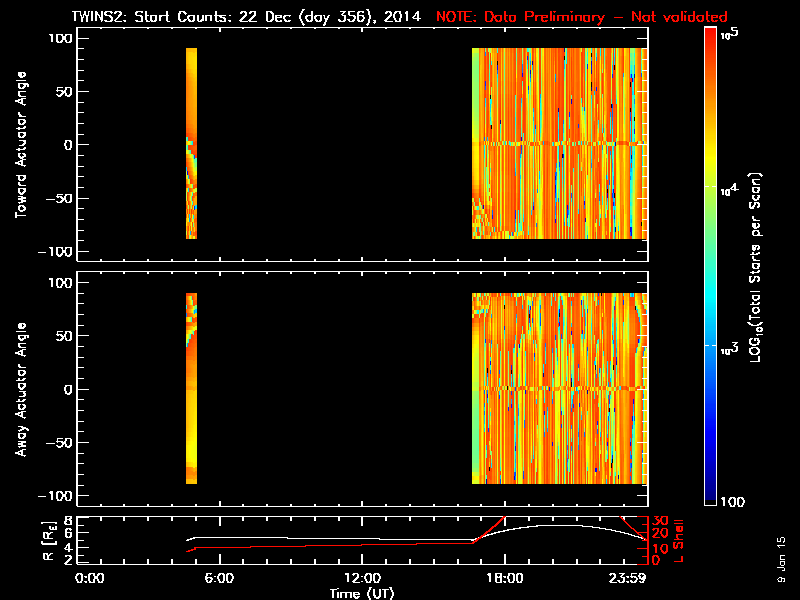800x600 pixels.
Task: Click the "TWINS2: Start Counts" plot title
Action: pyautogui.click(x=234, y=17)
